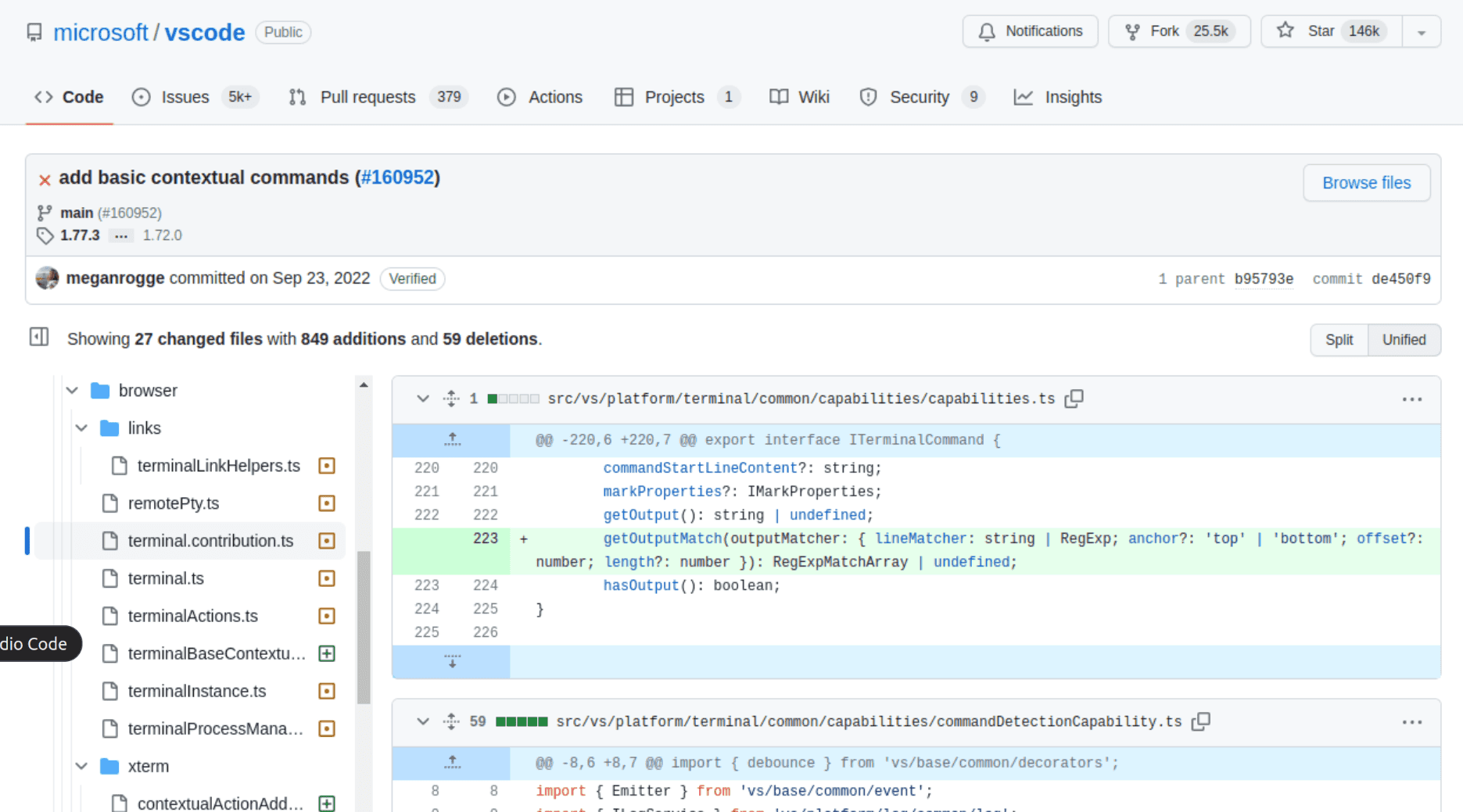1463x812 pixels.
Task: Select terminalInstance.ts in file tree
Action: coord(197,691)
